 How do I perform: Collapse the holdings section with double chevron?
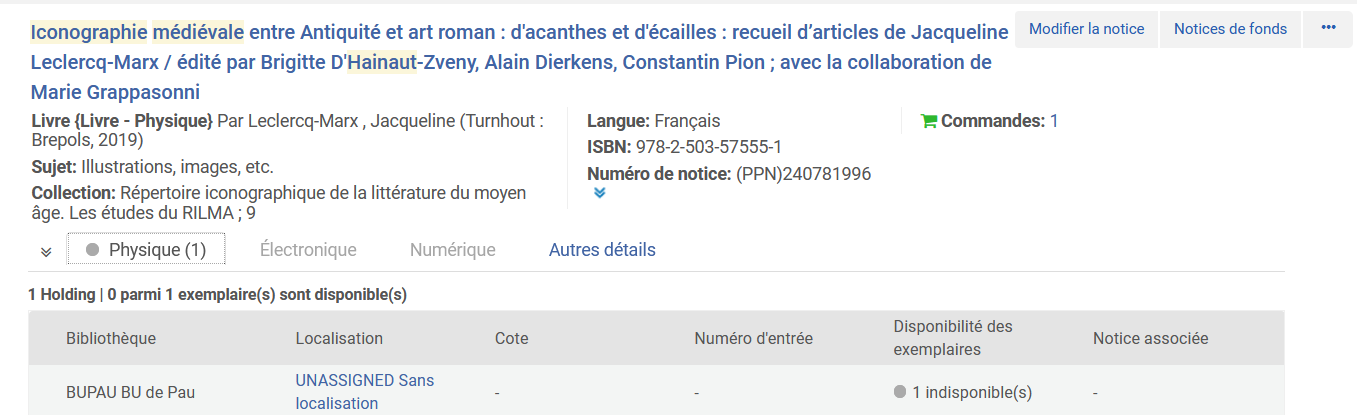tap(46, 251)
